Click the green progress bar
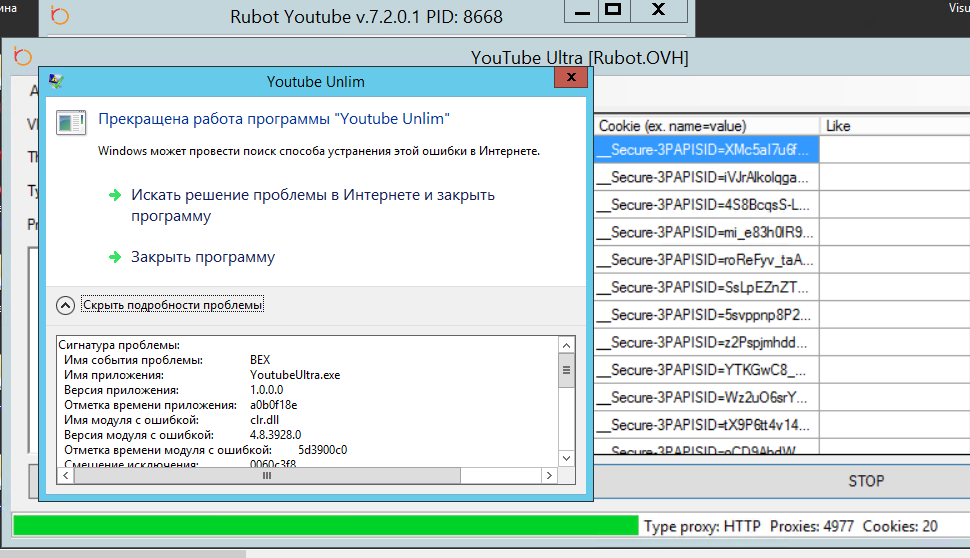The width and height of the screenshot is (970, 558). click(x=325, y=526)
